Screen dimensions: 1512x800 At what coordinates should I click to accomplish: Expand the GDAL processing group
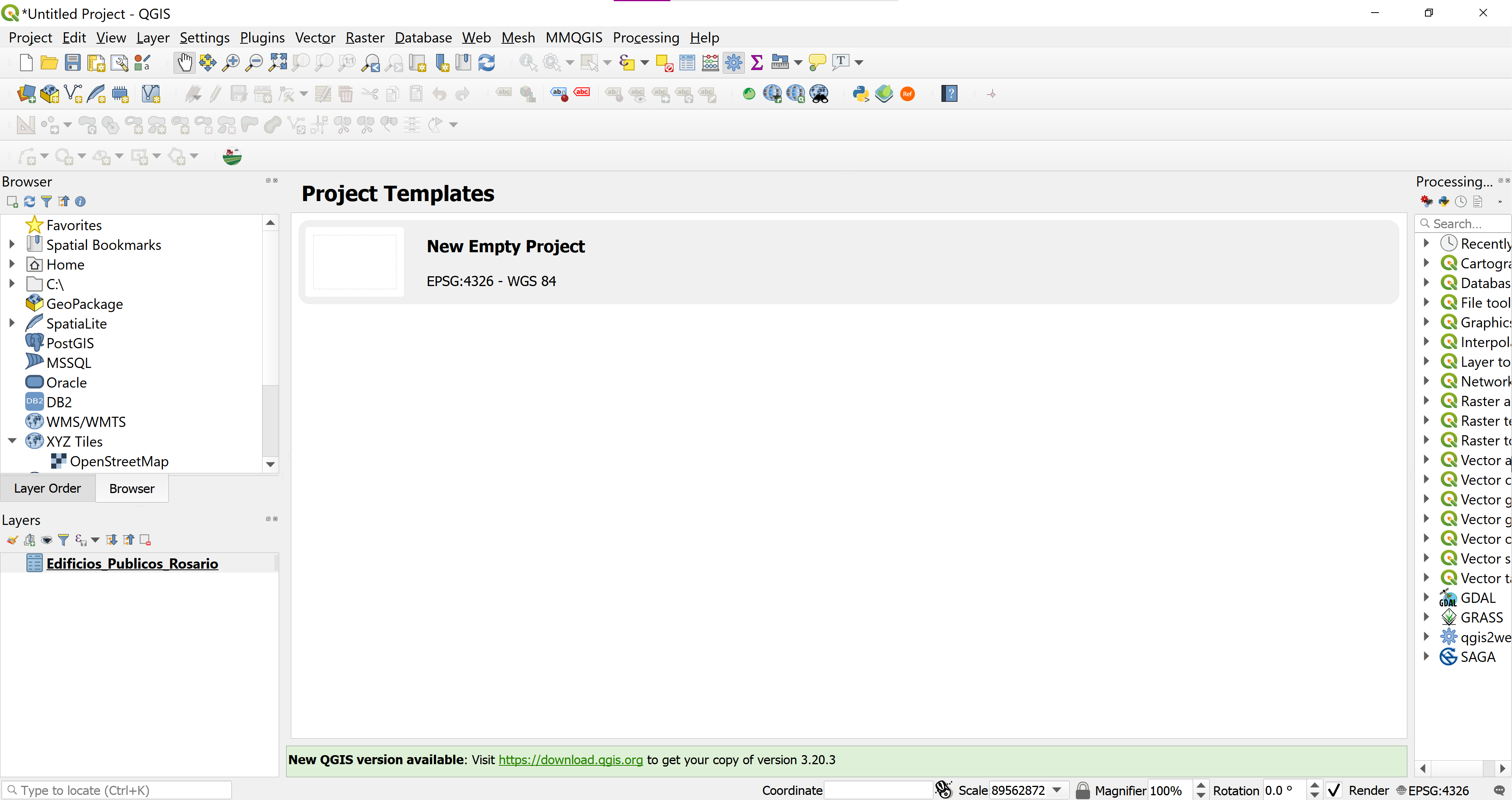point(1426,597)
